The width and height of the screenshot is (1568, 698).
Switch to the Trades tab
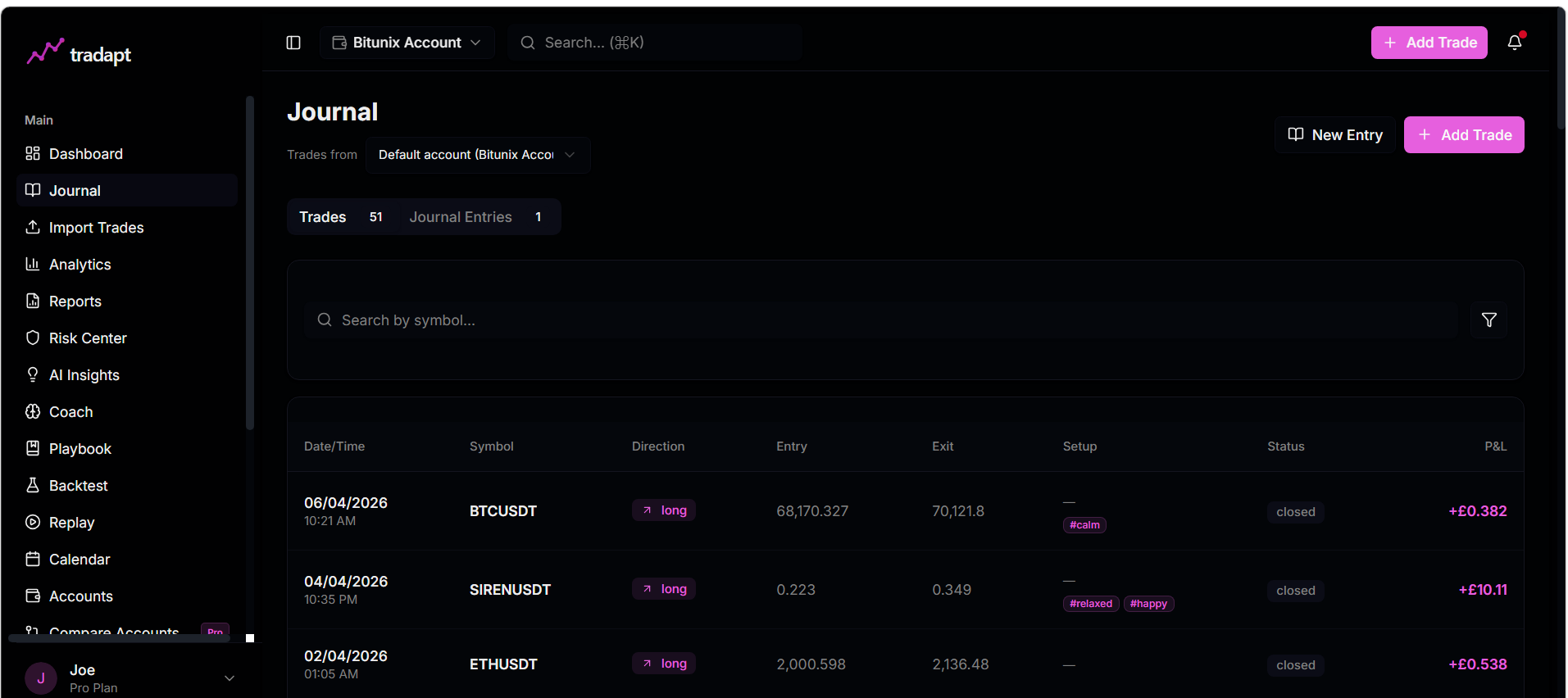(x=343, y=217)
